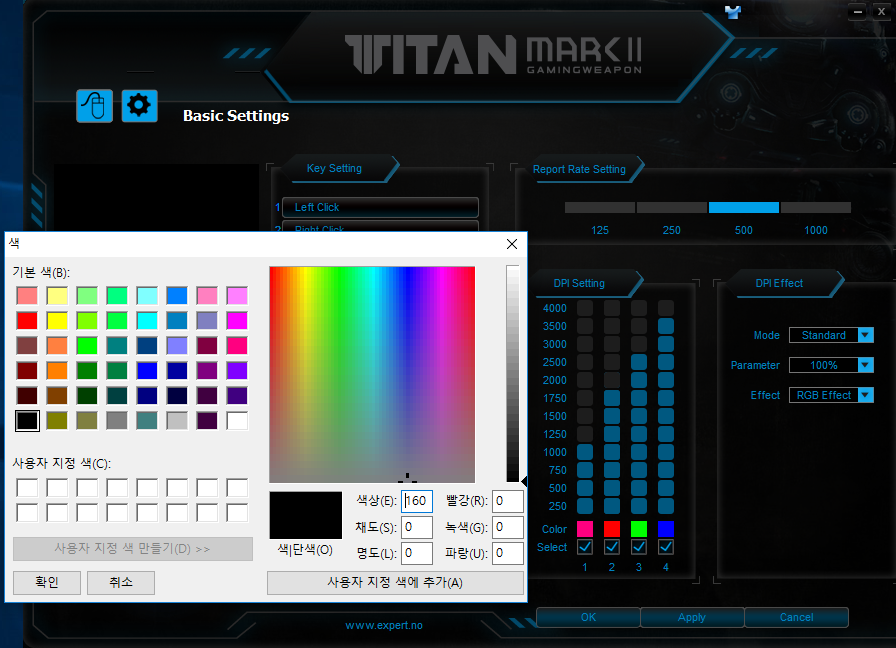Select the 1000 report rate segment

pyautogui.click(x=815, y=208)
